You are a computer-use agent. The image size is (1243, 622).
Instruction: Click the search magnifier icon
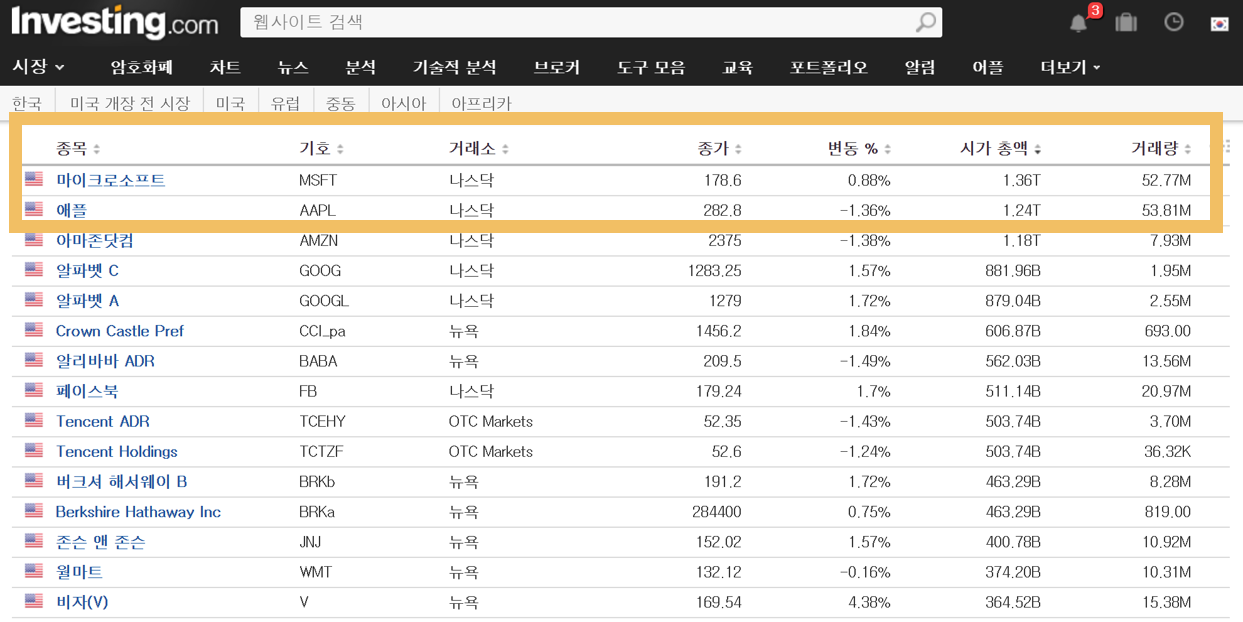926,22
